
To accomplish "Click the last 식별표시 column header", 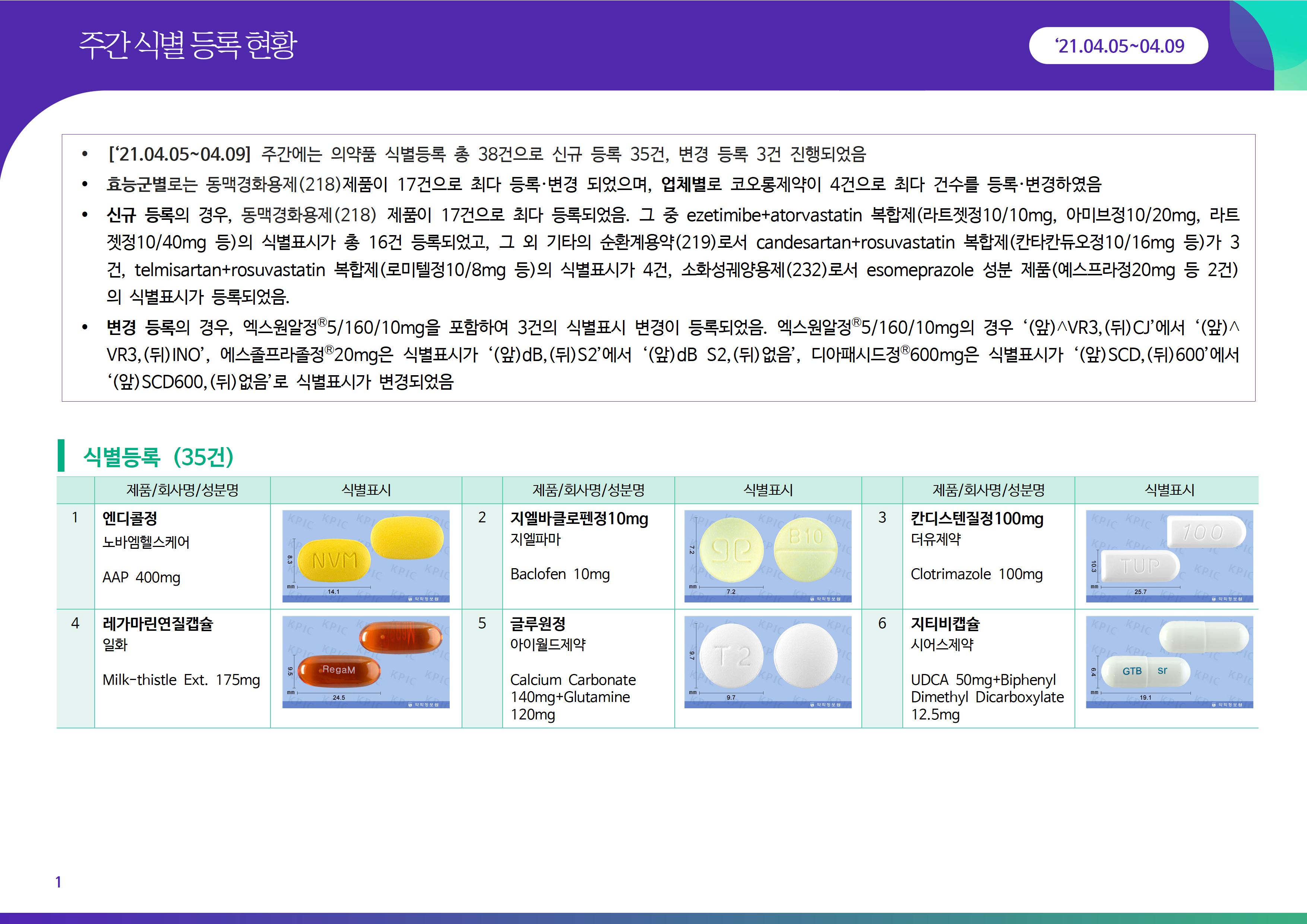I will point(1169,490).
